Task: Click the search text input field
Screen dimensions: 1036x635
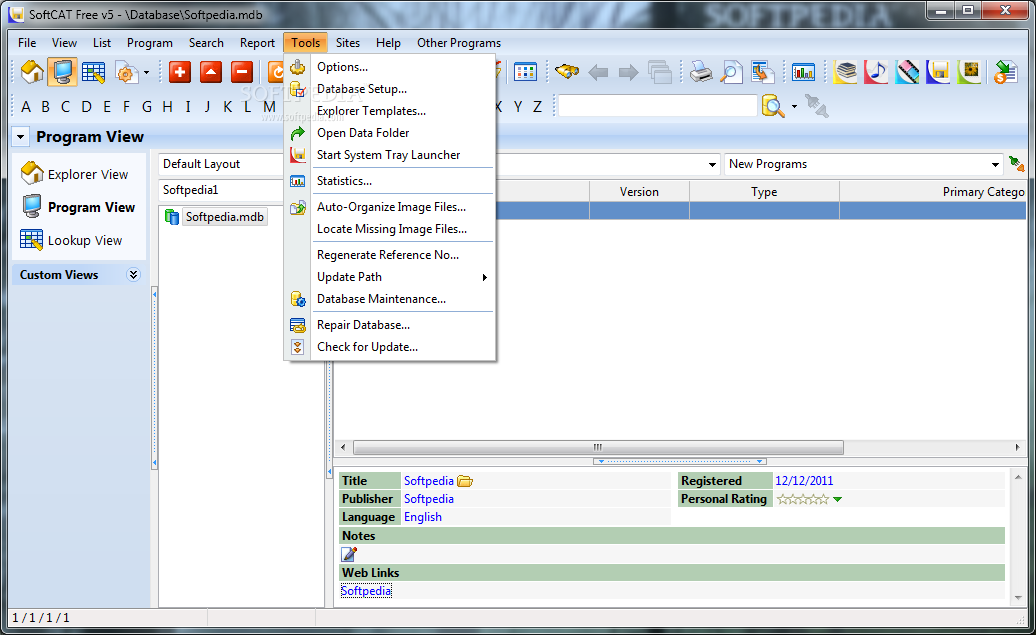Action: point(657,106)
